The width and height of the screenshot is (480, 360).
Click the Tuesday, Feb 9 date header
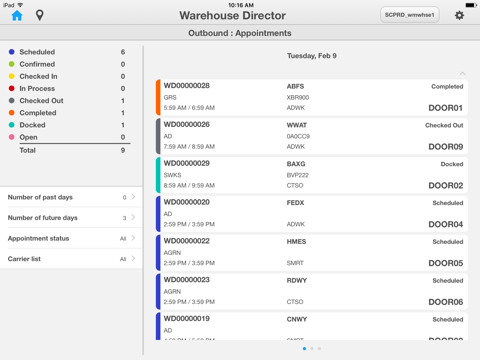(312, 56)
